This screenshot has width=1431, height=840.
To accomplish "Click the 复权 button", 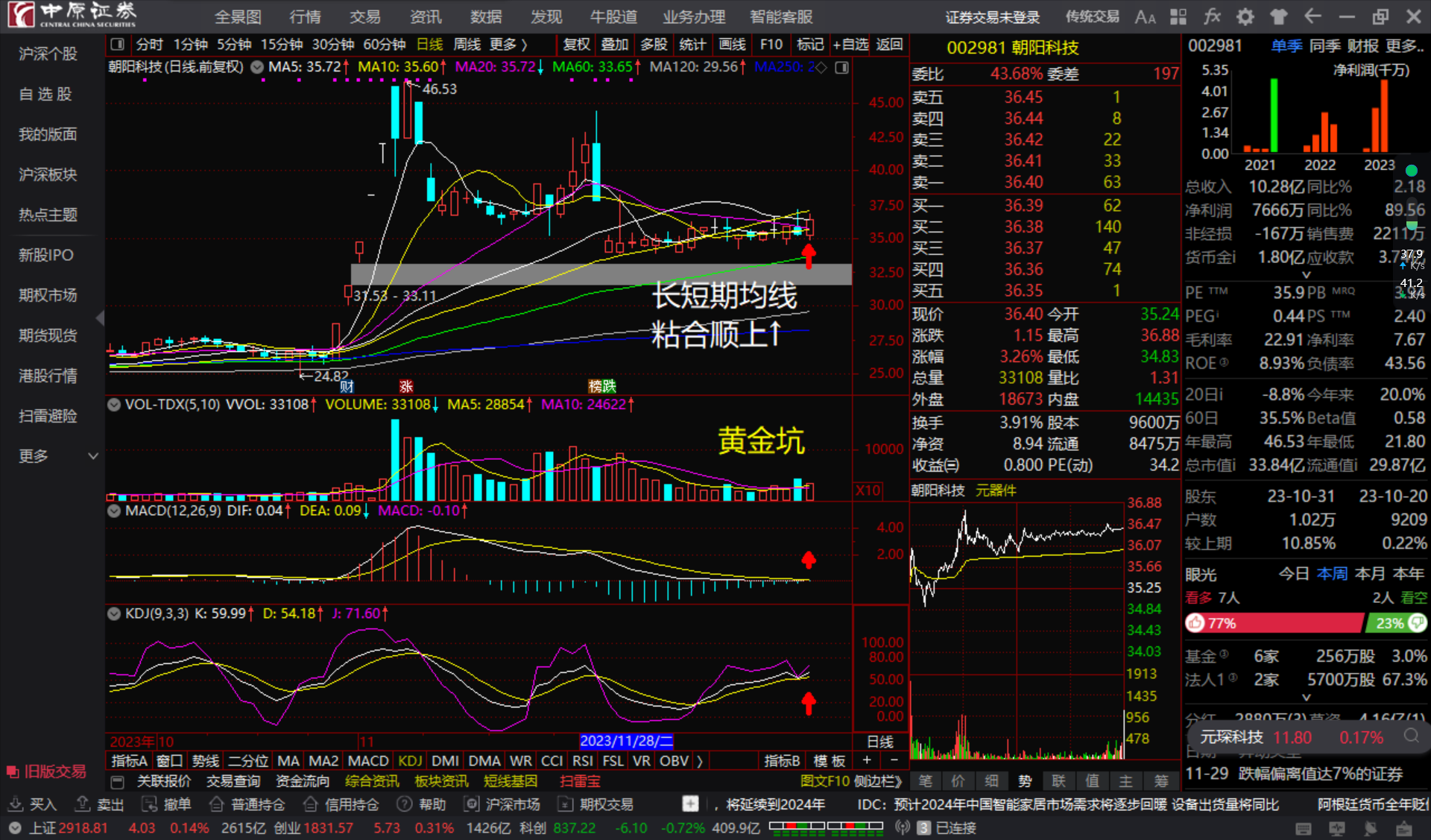I will (576, 45).
